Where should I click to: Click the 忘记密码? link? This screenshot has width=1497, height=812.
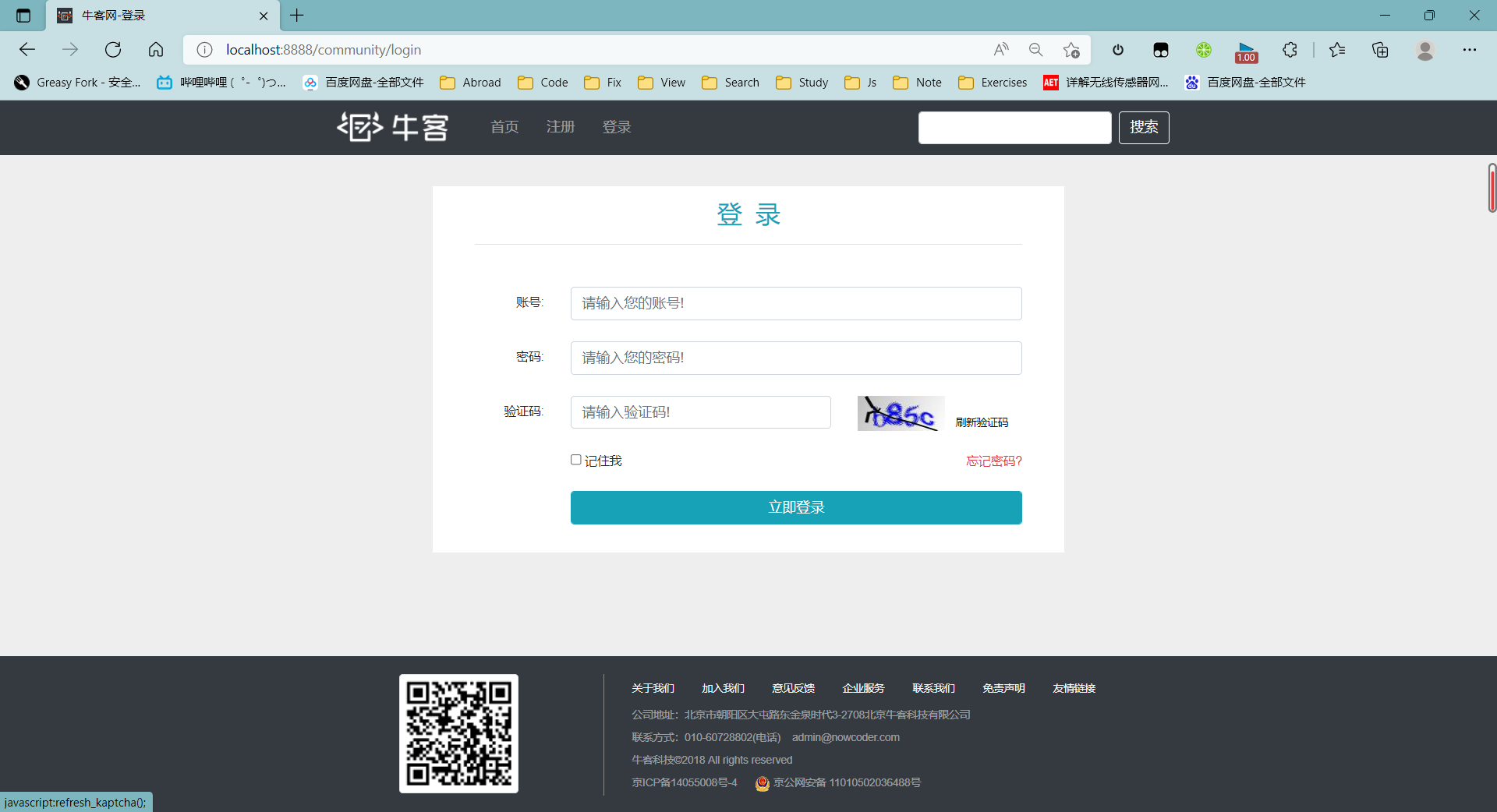(x=993, y=461)
